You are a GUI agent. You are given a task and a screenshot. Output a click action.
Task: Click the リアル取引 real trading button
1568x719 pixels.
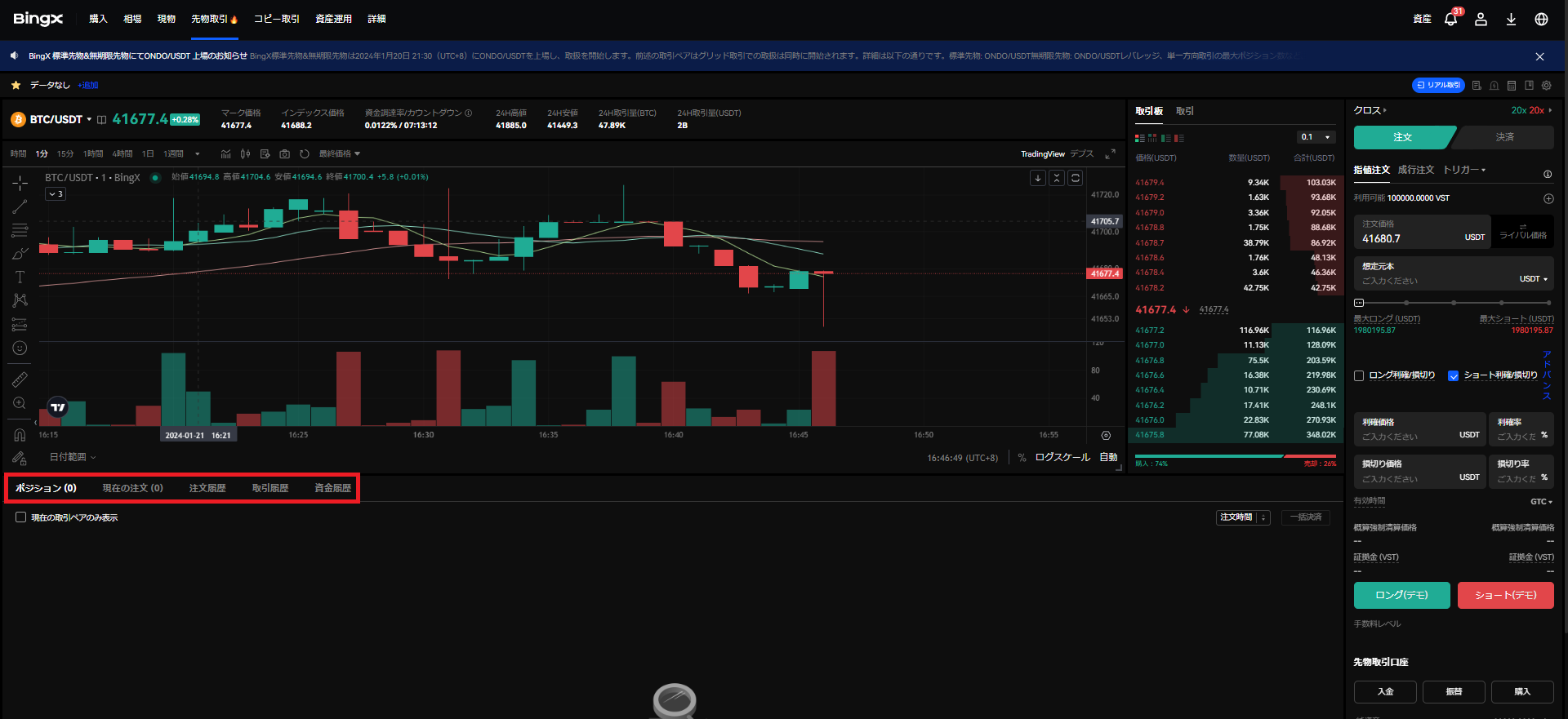[x=1438, y=85]
